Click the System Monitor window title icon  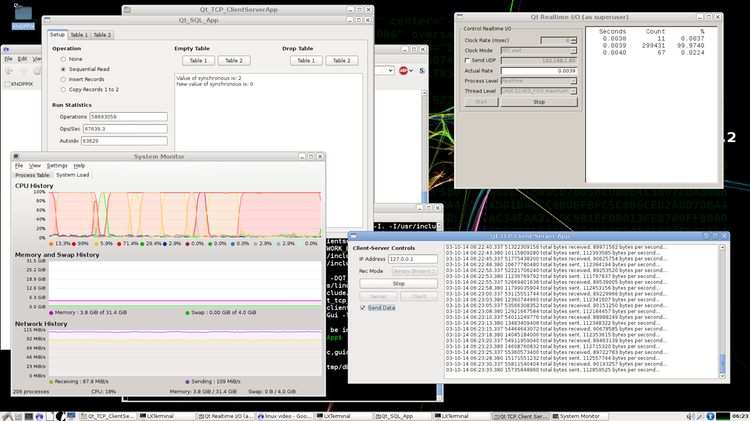16,156
